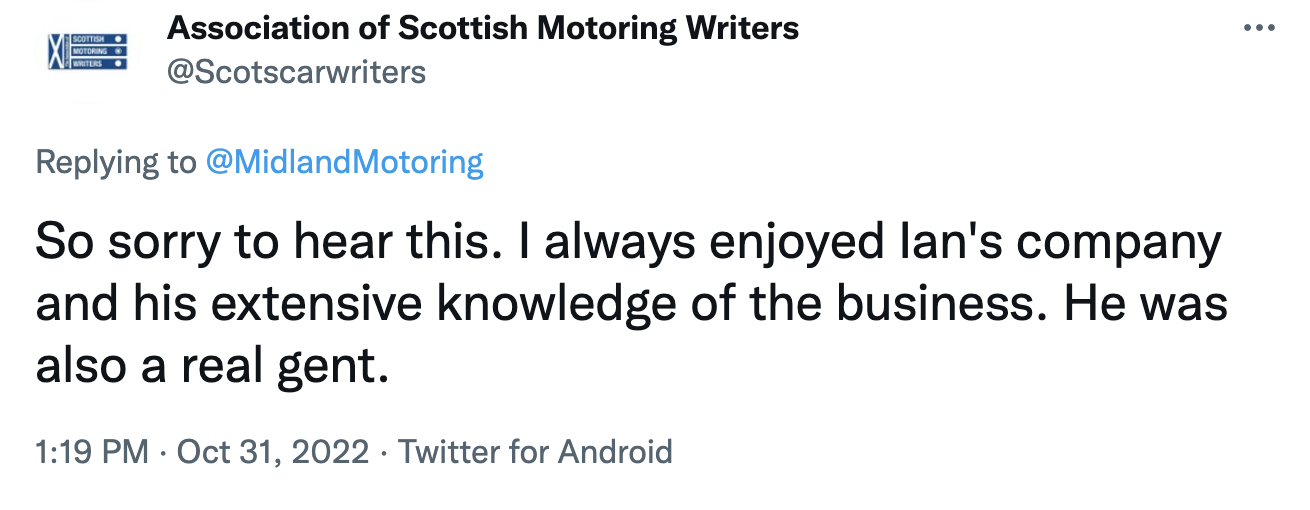Open the @MidlandMotoring mention link
Screen dimensions: 1310x510
(x=344, y=162)
